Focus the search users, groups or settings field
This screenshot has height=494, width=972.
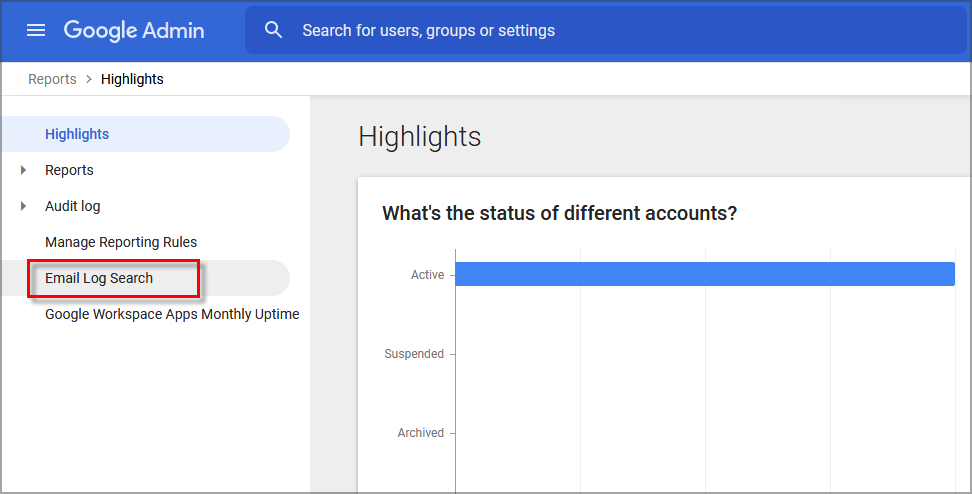(600, 30)
